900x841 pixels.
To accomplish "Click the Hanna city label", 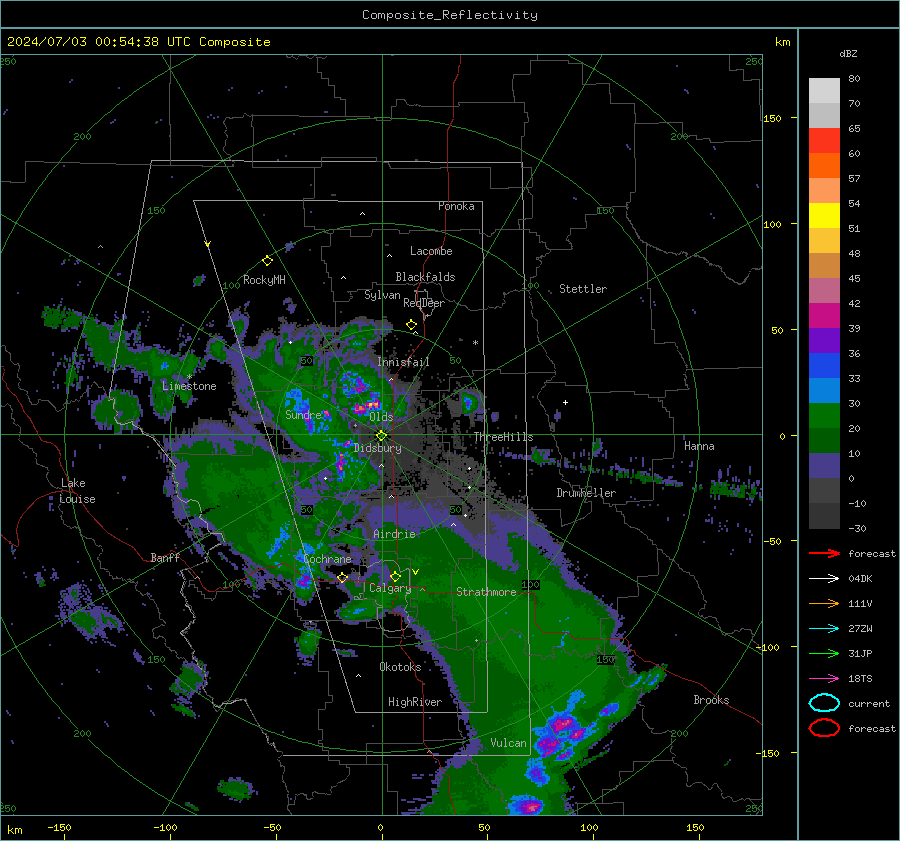I will [x=699, y=446].
